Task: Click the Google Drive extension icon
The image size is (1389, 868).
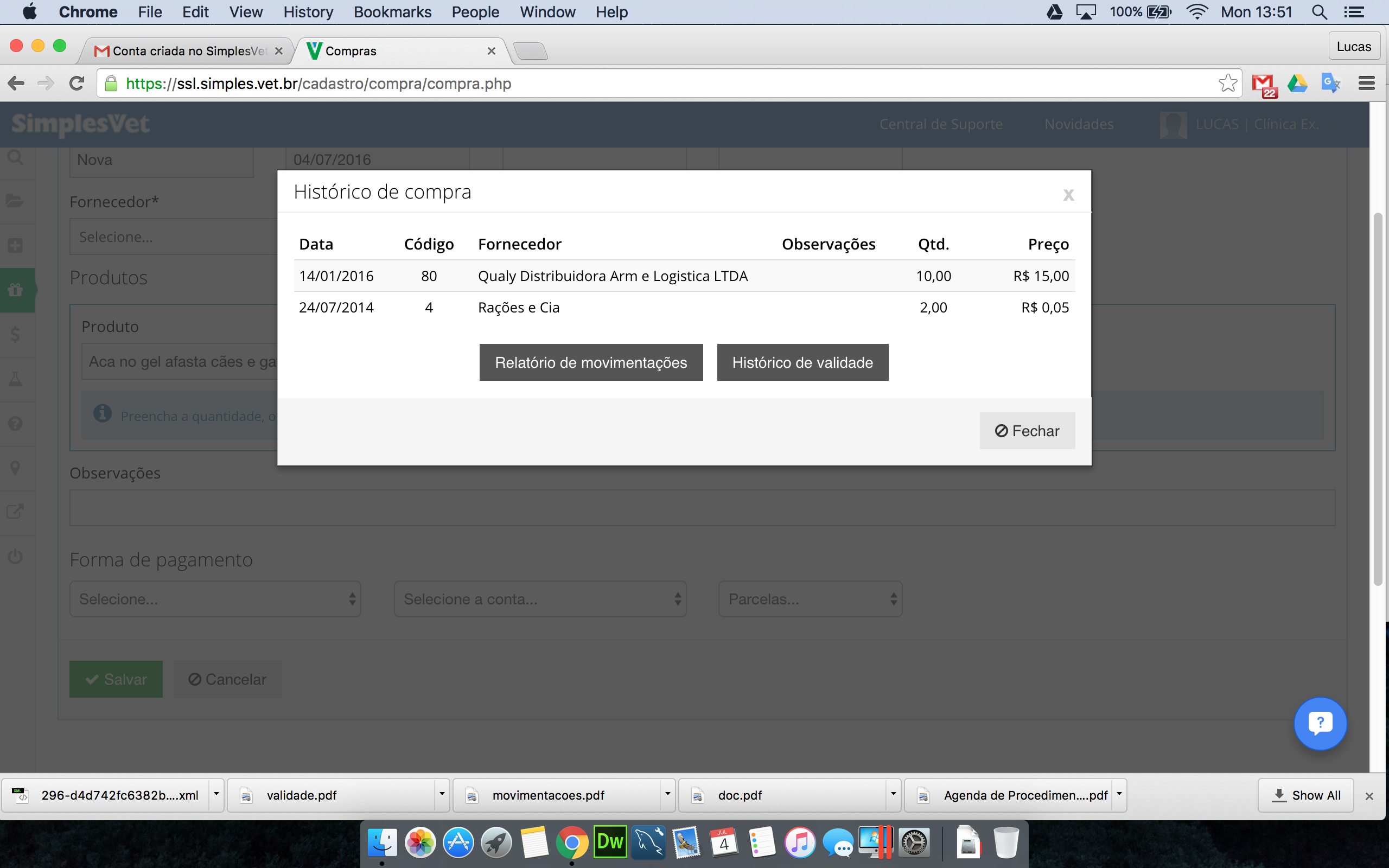Action: 1297,83
